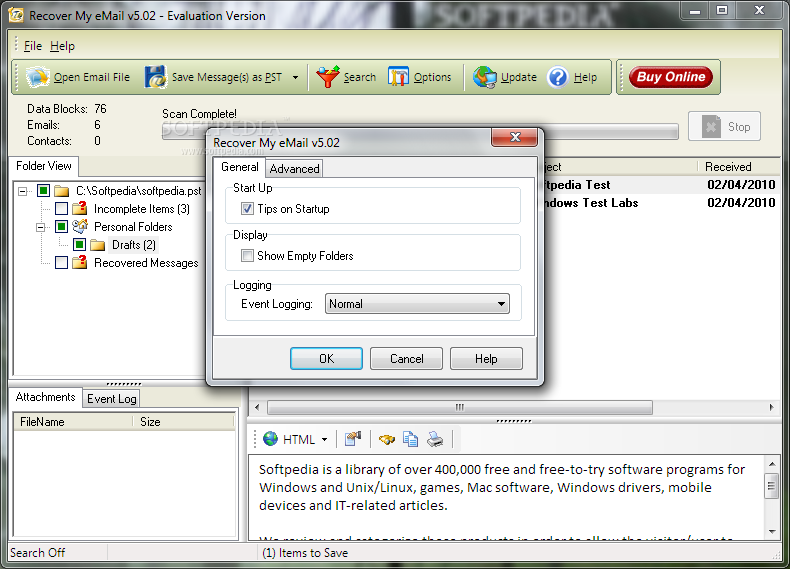Viewport: 790px width, 569px height.
Task: Select Recovered Messages in folder tree
Action: 146,263
